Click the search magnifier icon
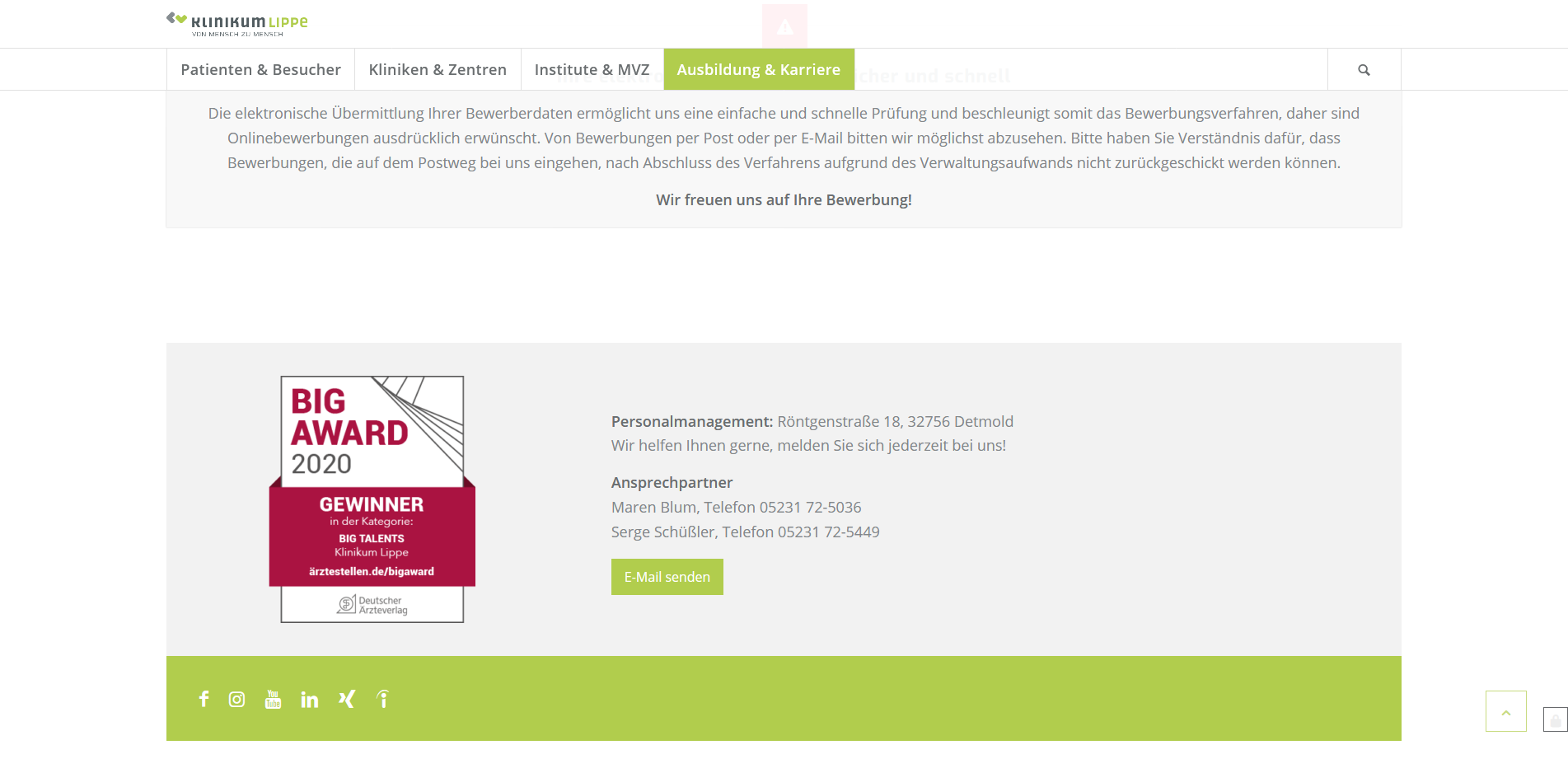The image size is (1568, 773). coord(1364,70)
